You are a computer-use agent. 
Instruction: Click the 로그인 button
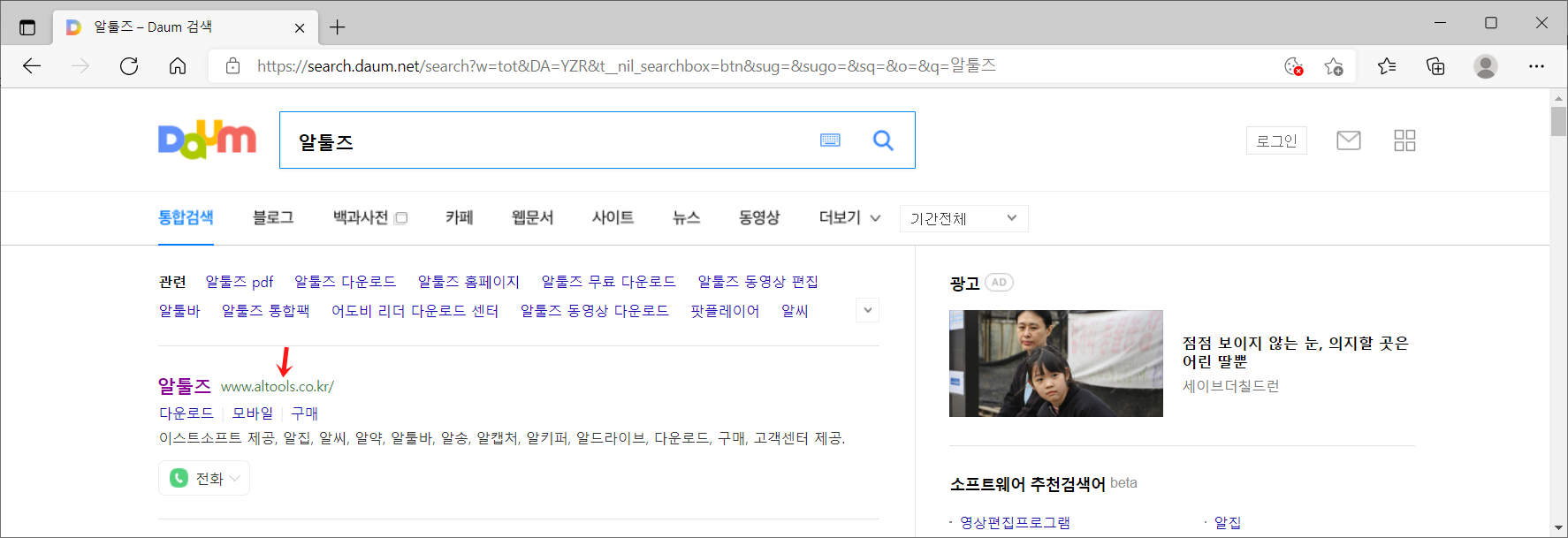click(x=1276, y=140)
